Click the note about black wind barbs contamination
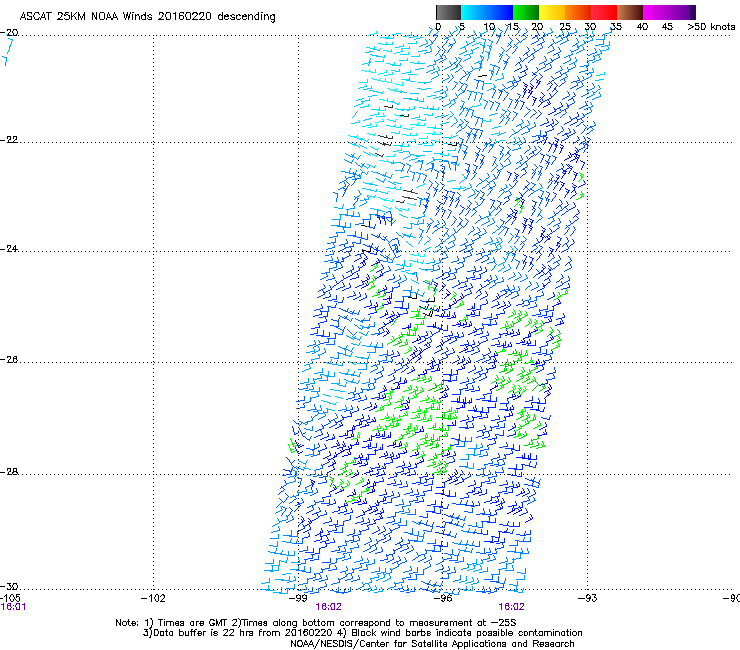The width and height of the screenshot is (740, 650). pos(460,633)
